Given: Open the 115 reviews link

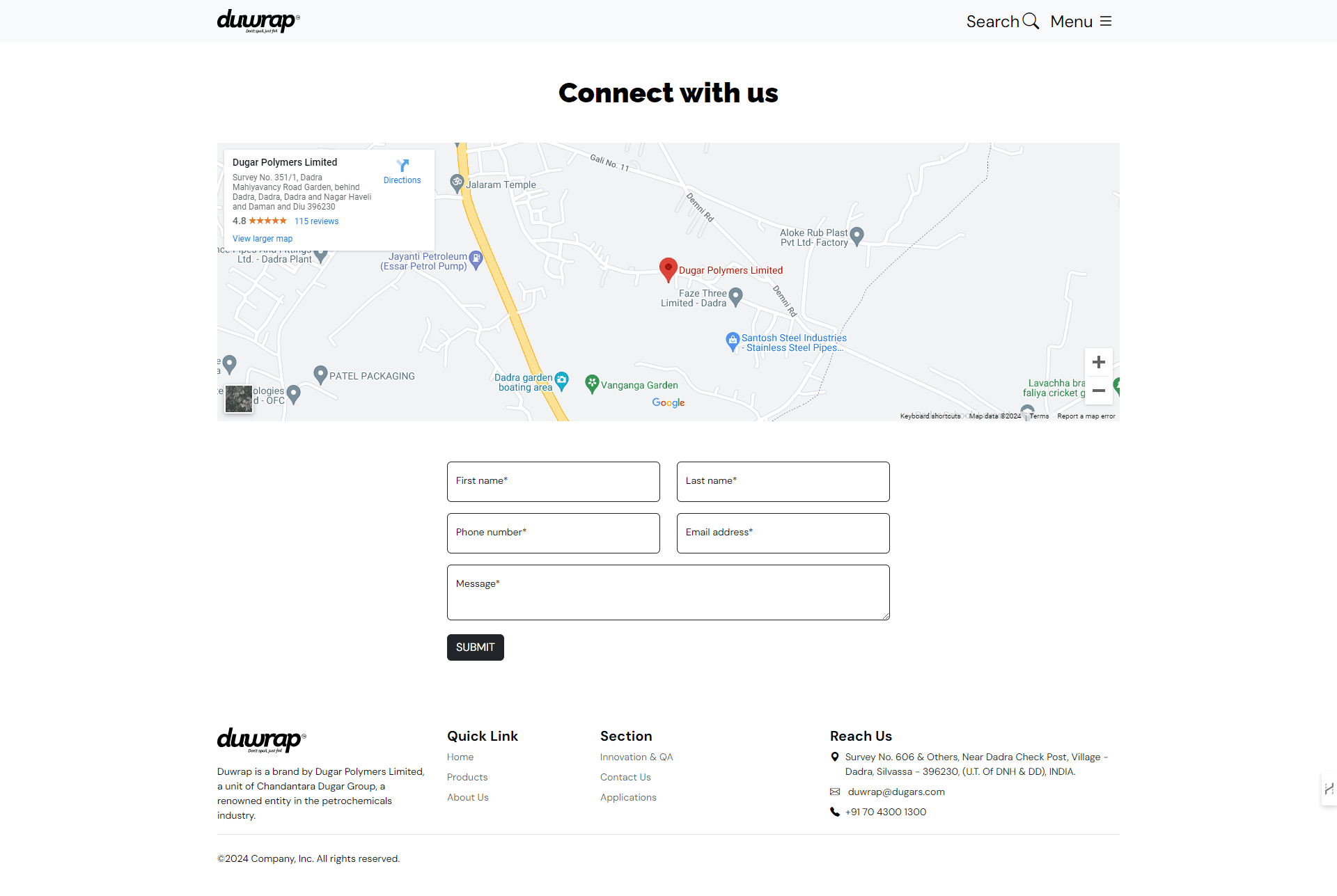Looking at the screenshot, I should pos(316,221).
